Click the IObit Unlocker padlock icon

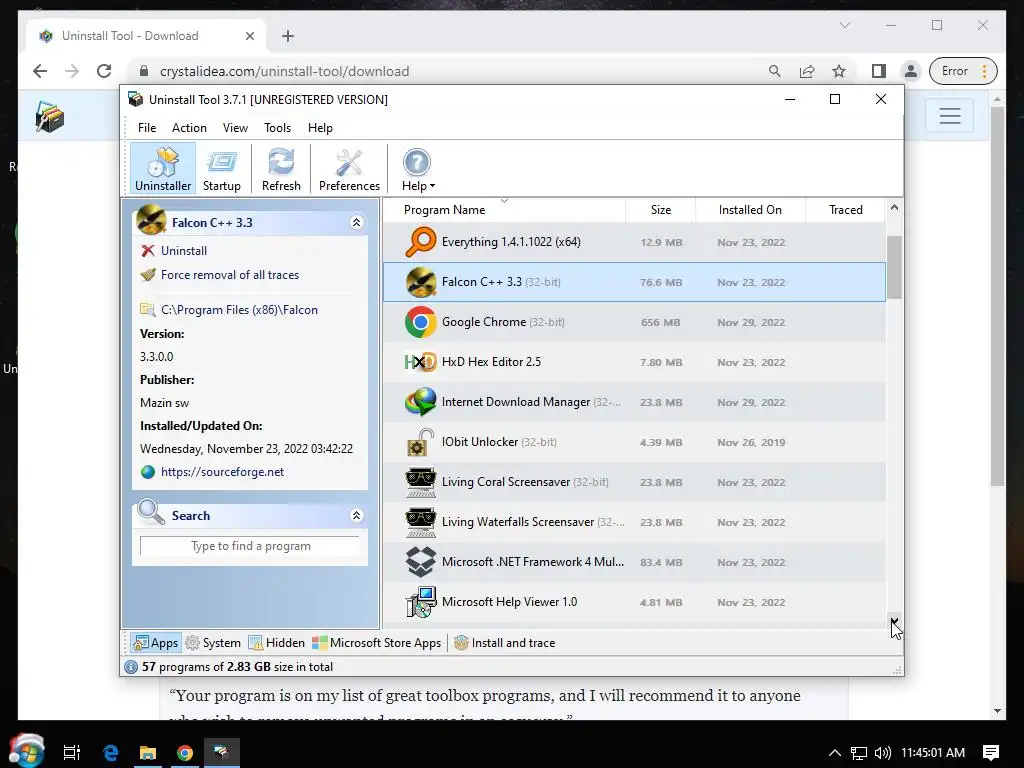(421, 442)
